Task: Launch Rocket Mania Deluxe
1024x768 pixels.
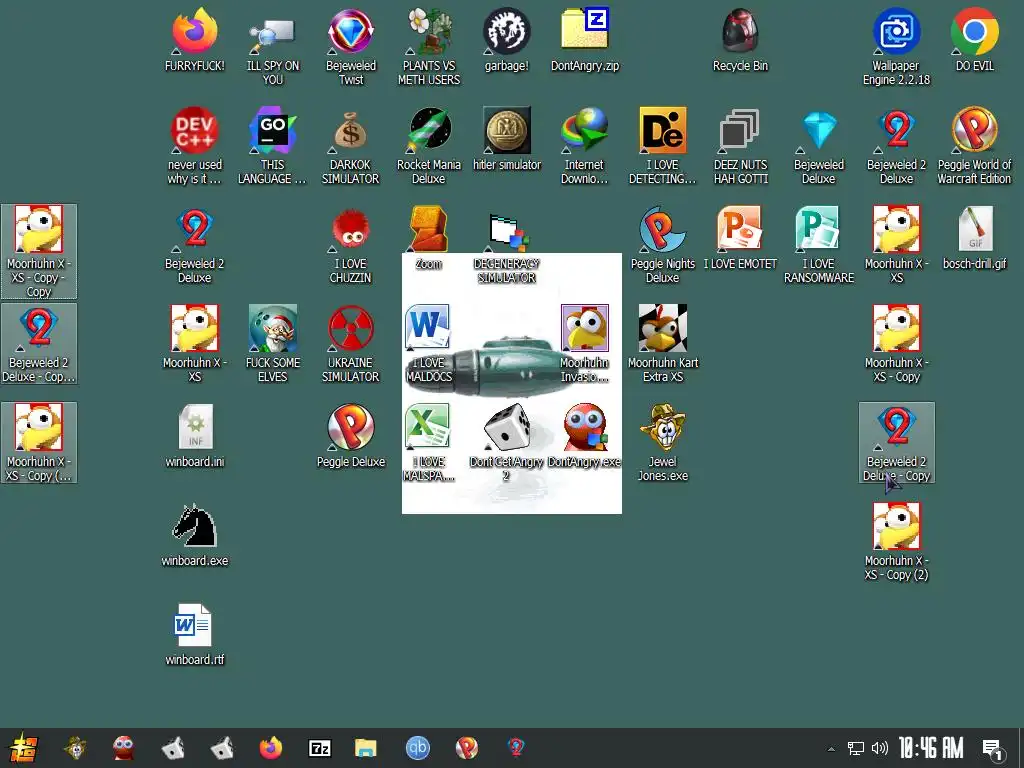Action: [x=429, y=145]
